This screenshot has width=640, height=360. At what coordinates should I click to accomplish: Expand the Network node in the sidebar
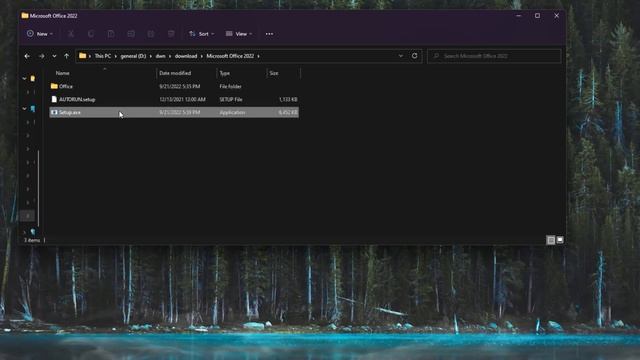(24, 232)
